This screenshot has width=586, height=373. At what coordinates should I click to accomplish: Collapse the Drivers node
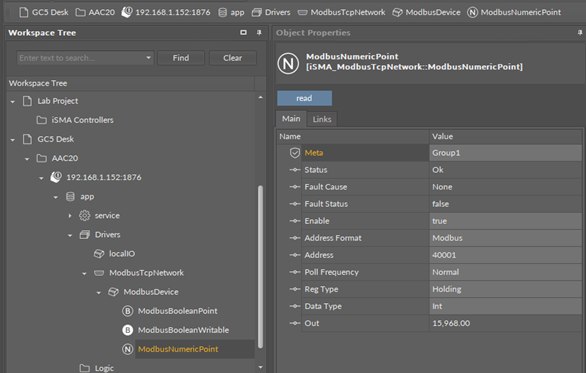coord(70,235)
